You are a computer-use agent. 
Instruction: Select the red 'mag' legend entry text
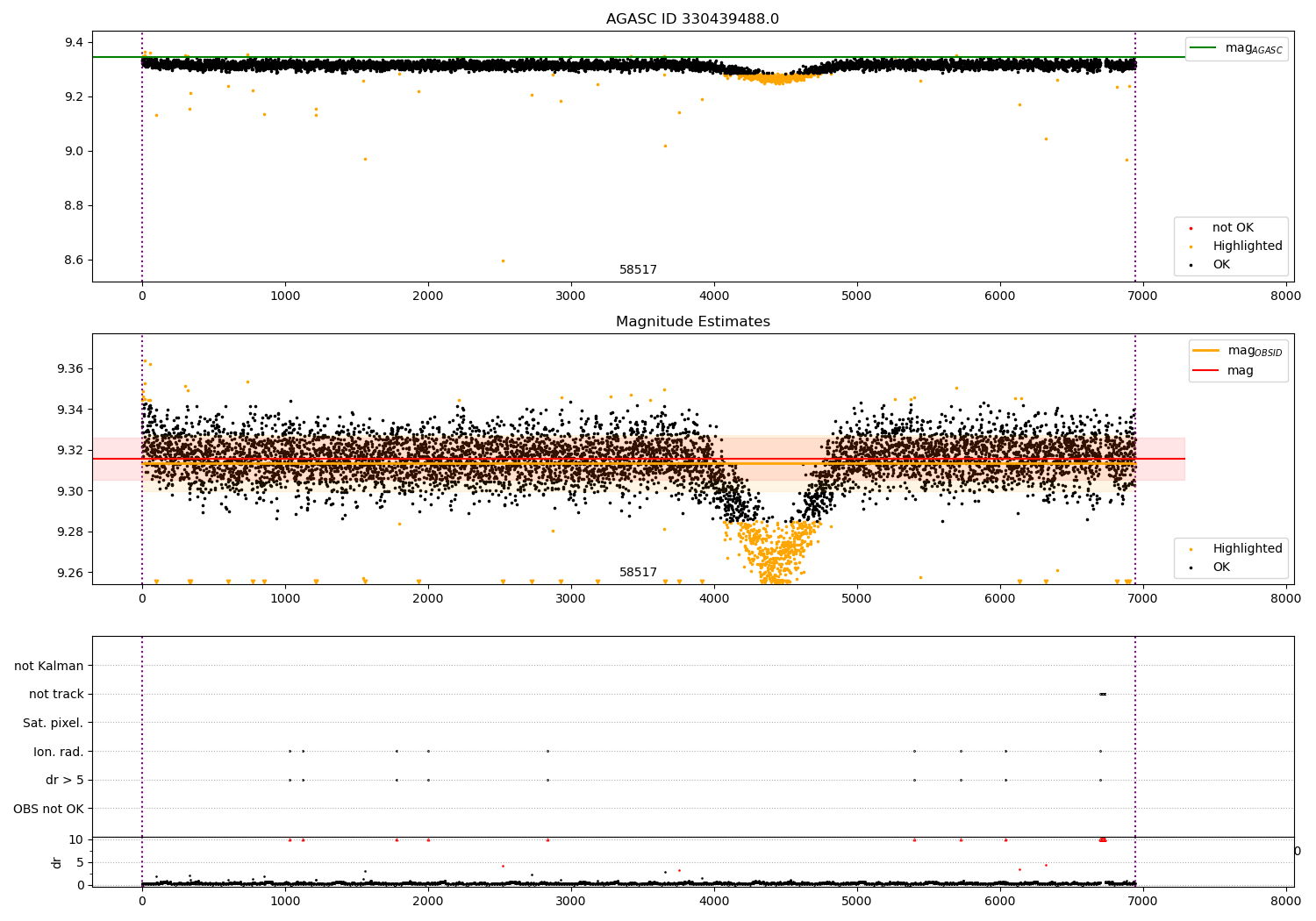pos(1241,371)
